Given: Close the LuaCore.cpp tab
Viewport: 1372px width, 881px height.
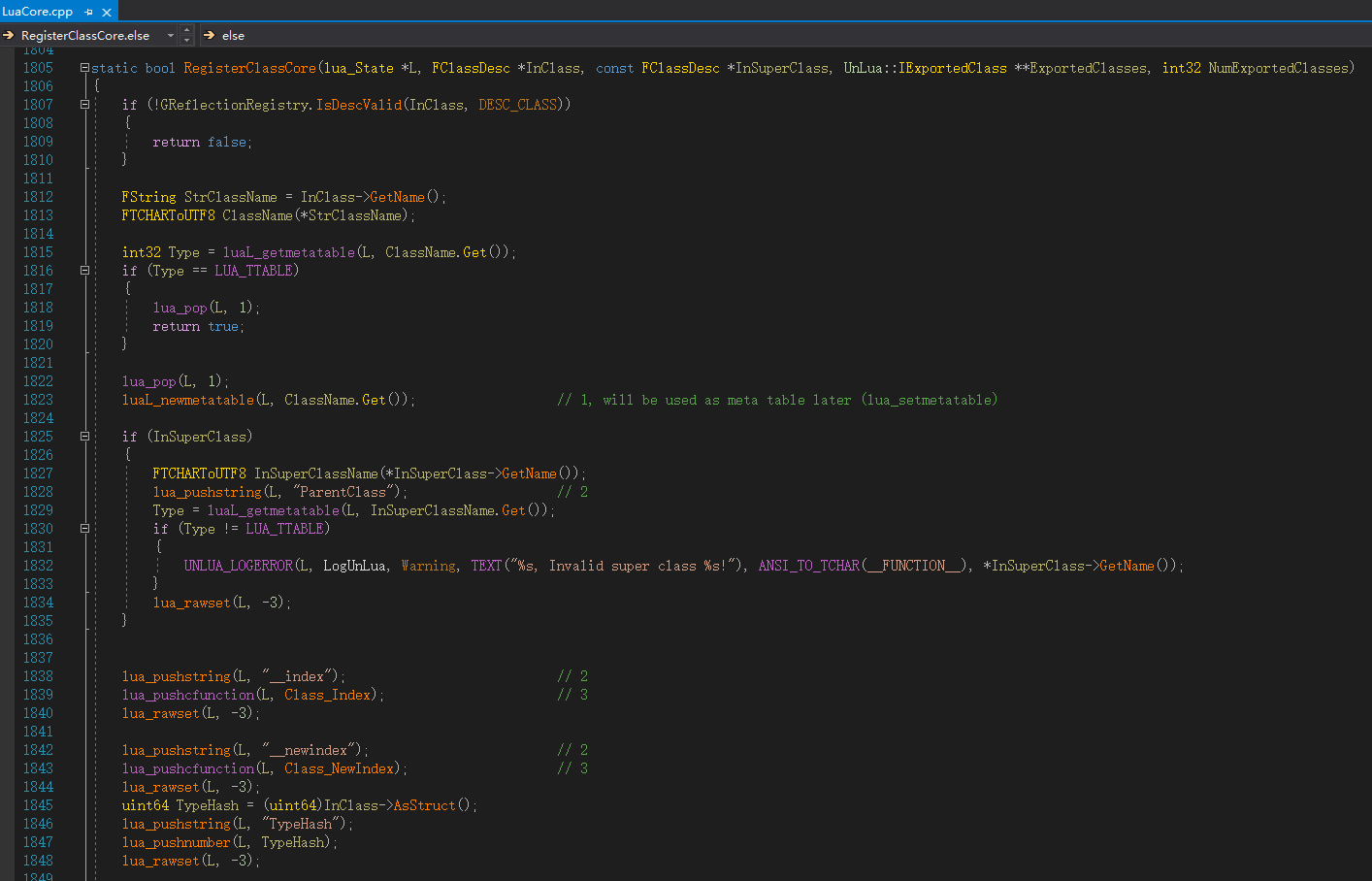Looking at the screenshot, I should (x=107, y=12).
